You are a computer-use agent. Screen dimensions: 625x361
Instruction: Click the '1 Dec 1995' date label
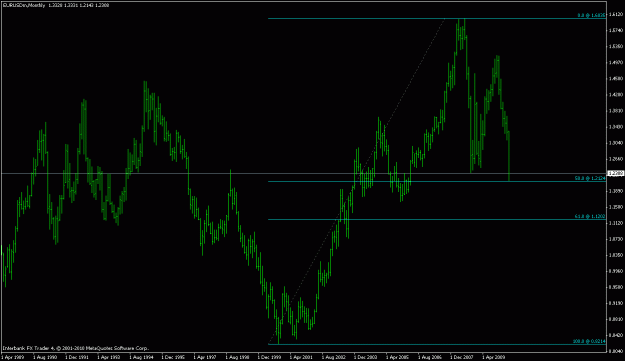click(x=173, y=357)
